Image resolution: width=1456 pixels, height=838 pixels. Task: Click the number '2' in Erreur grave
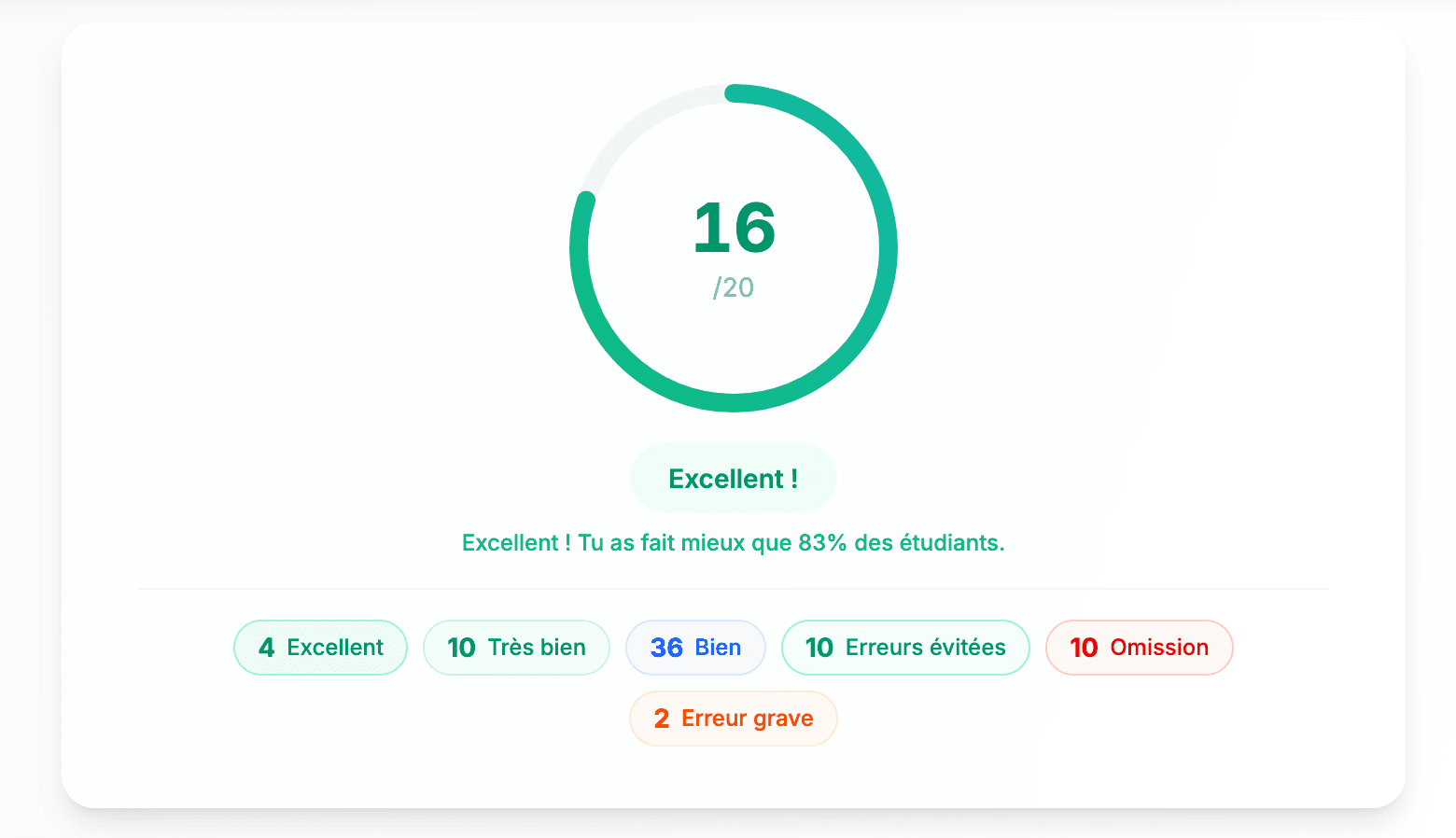coord(662,719)
